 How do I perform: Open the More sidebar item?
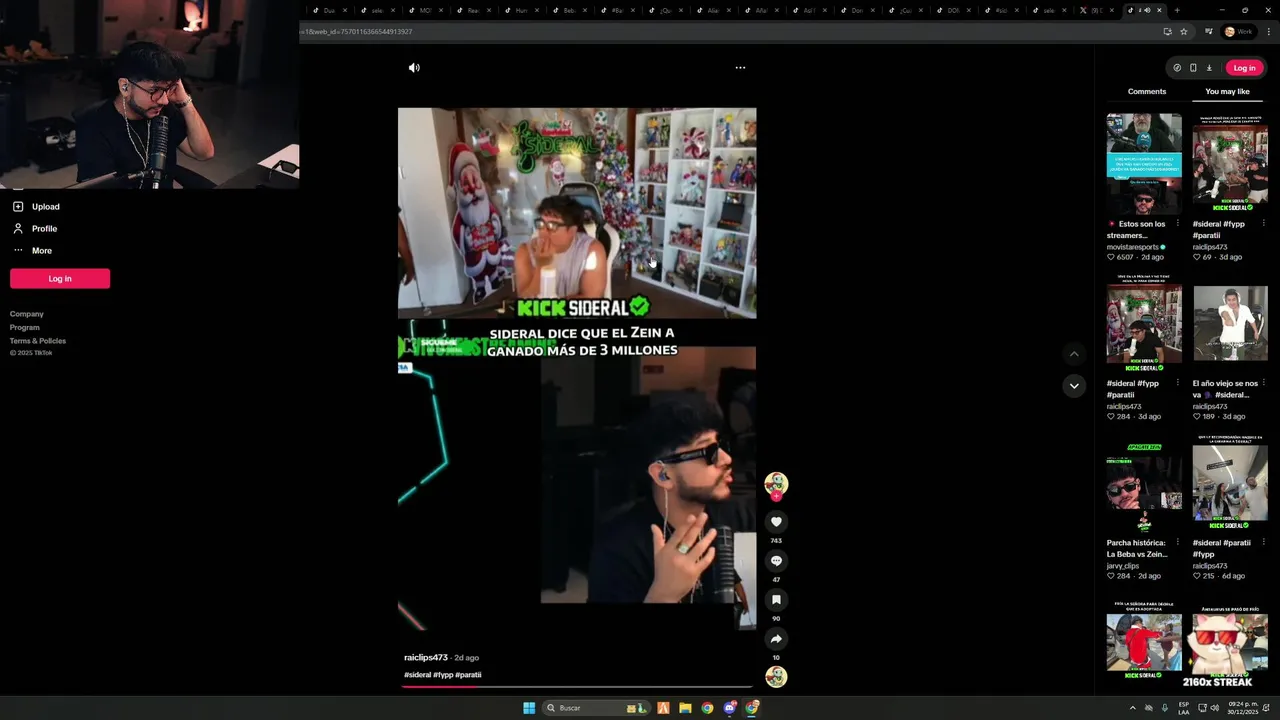pos(41,251)
